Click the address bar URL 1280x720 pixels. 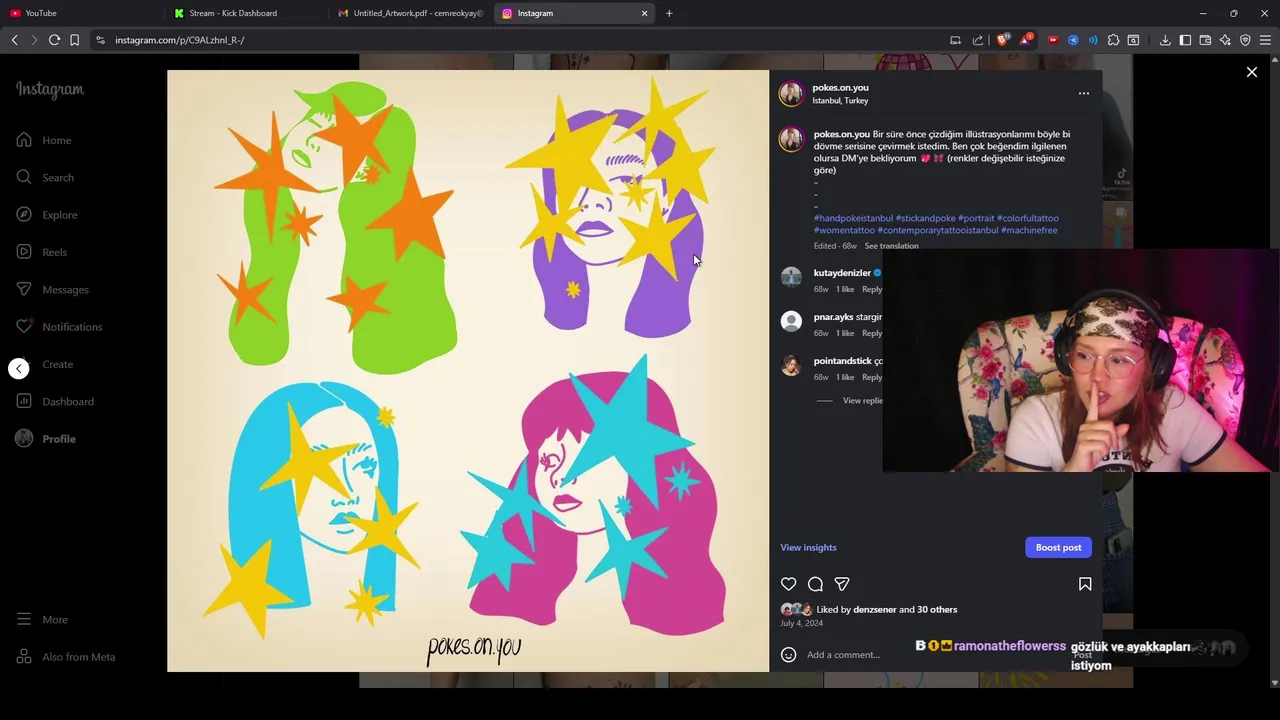(x=180, y=40)
